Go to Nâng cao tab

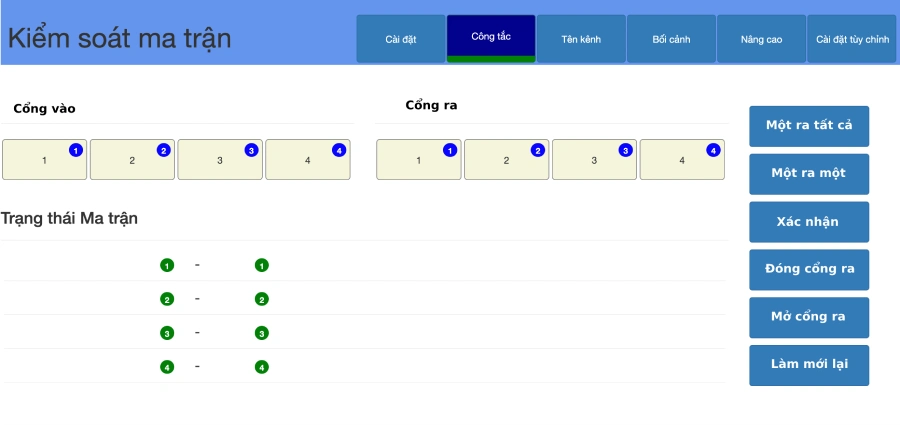pyautogui.click(x=761, y=39)
